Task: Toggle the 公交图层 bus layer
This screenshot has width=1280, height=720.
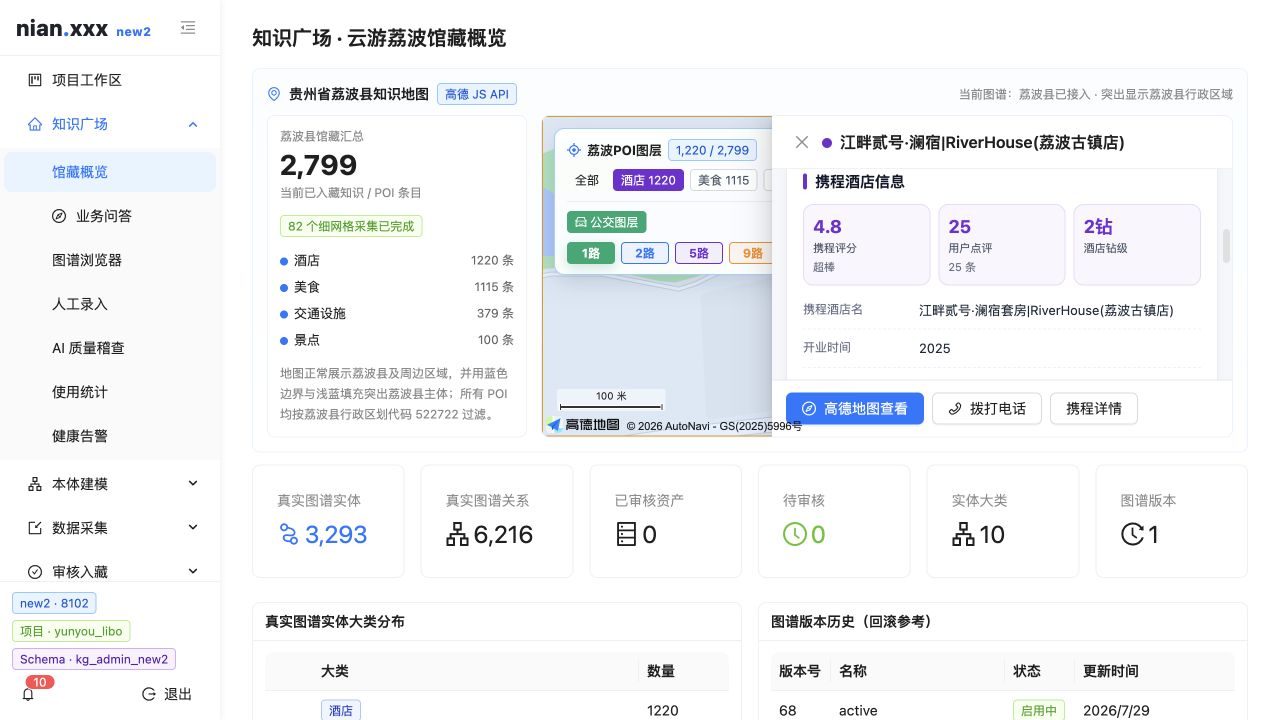Action: click(607, 222)
